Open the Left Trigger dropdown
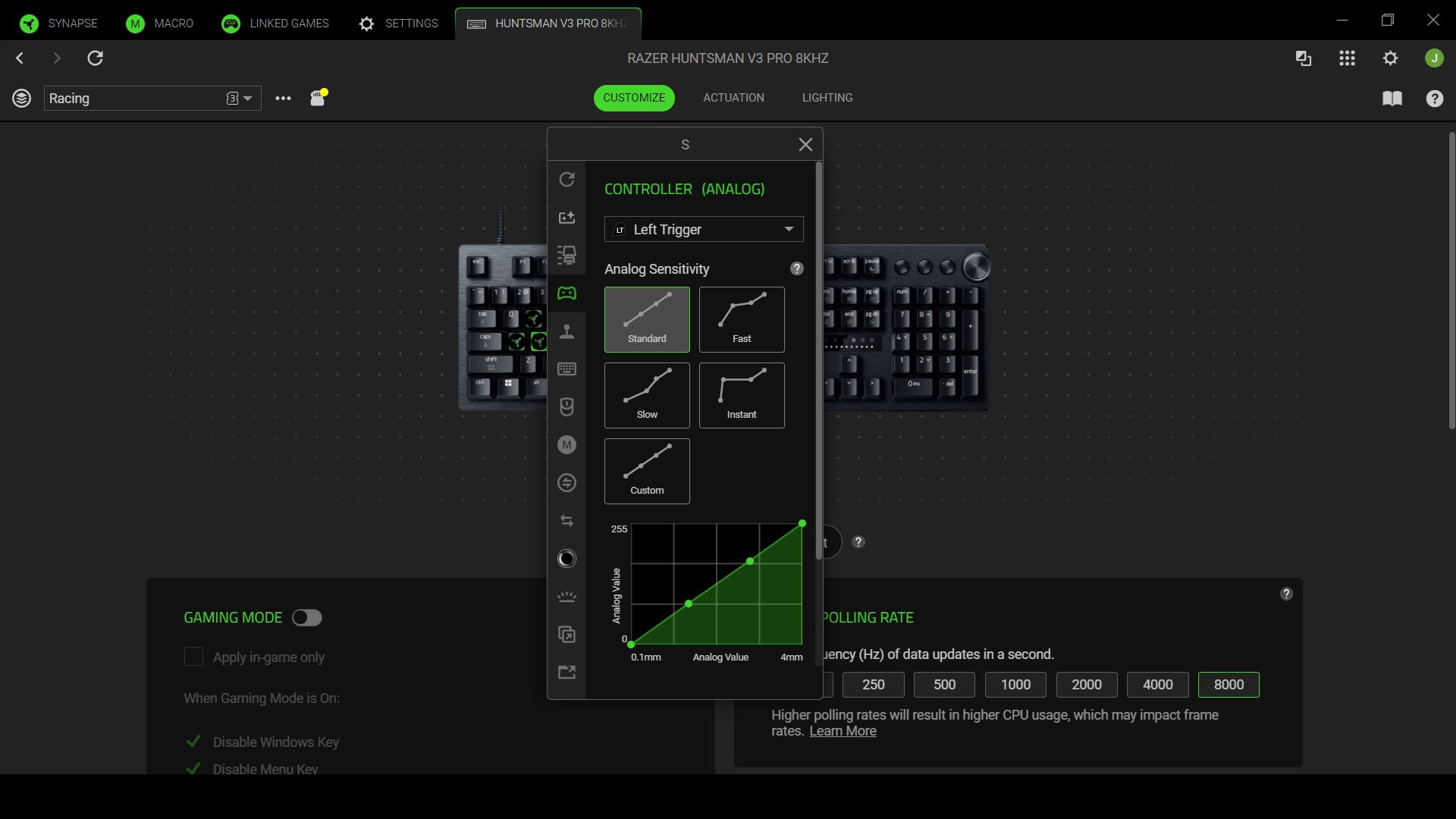The height and width of the screenshot is (819, 1456). point(703,229)
